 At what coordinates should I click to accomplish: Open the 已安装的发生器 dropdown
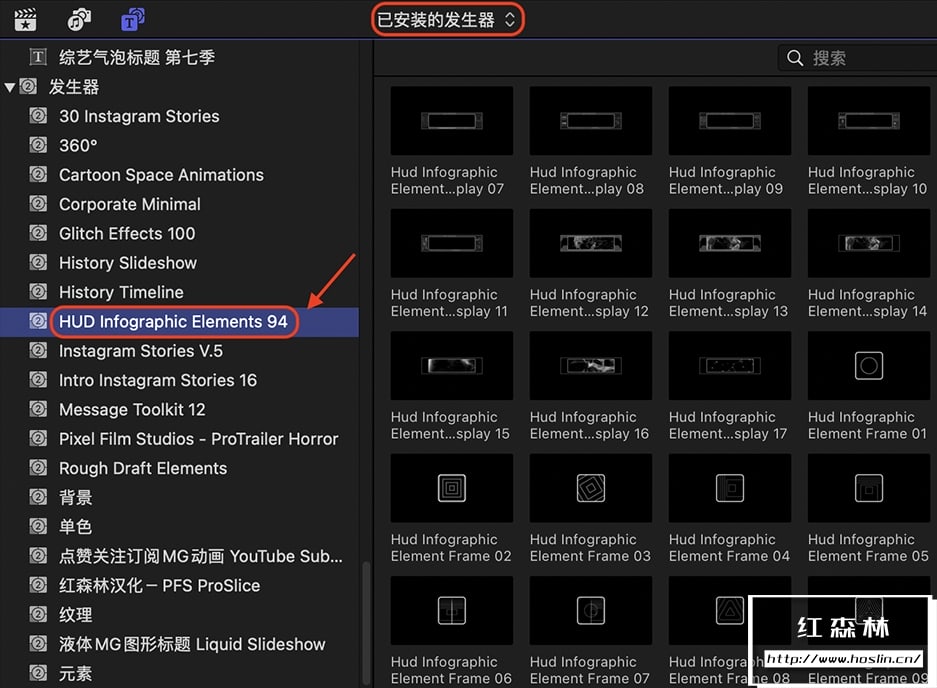click(446, 20)
